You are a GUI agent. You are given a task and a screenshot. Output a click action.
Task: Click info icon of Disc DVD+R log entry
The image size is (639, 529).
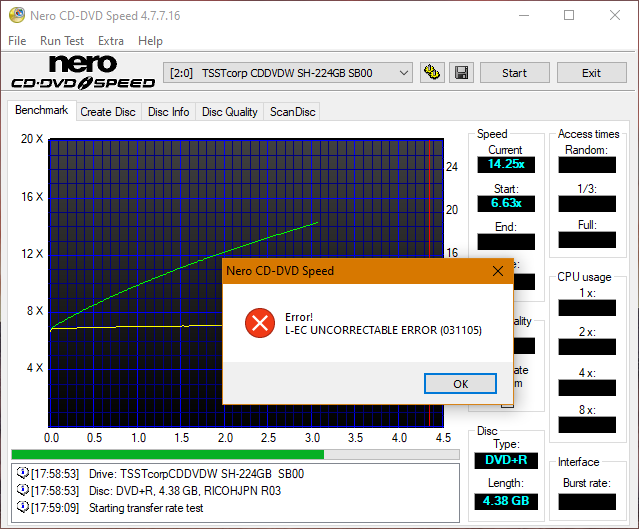pyautogui.click(x=22, y=490)
